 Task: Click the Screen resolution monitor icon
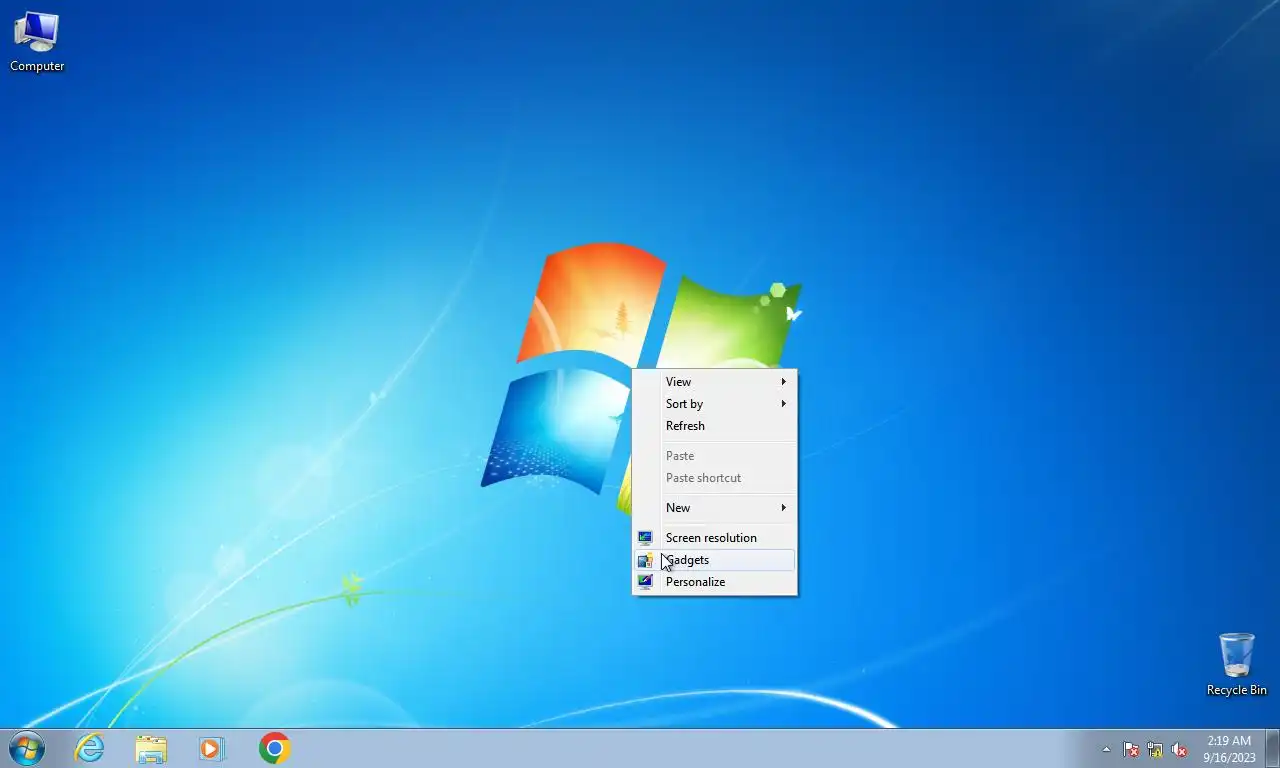pos(645,538)
